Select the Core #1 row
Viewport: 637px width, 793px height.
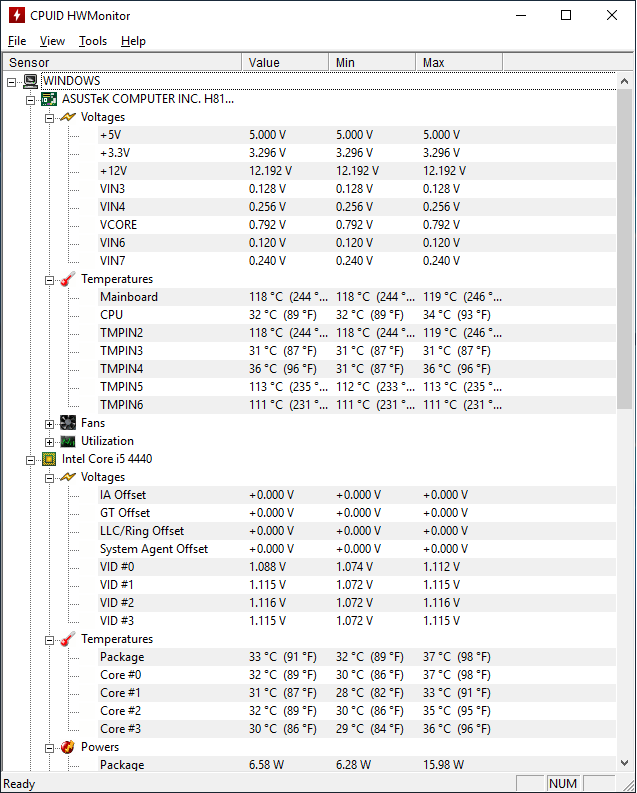pos(357,693)
